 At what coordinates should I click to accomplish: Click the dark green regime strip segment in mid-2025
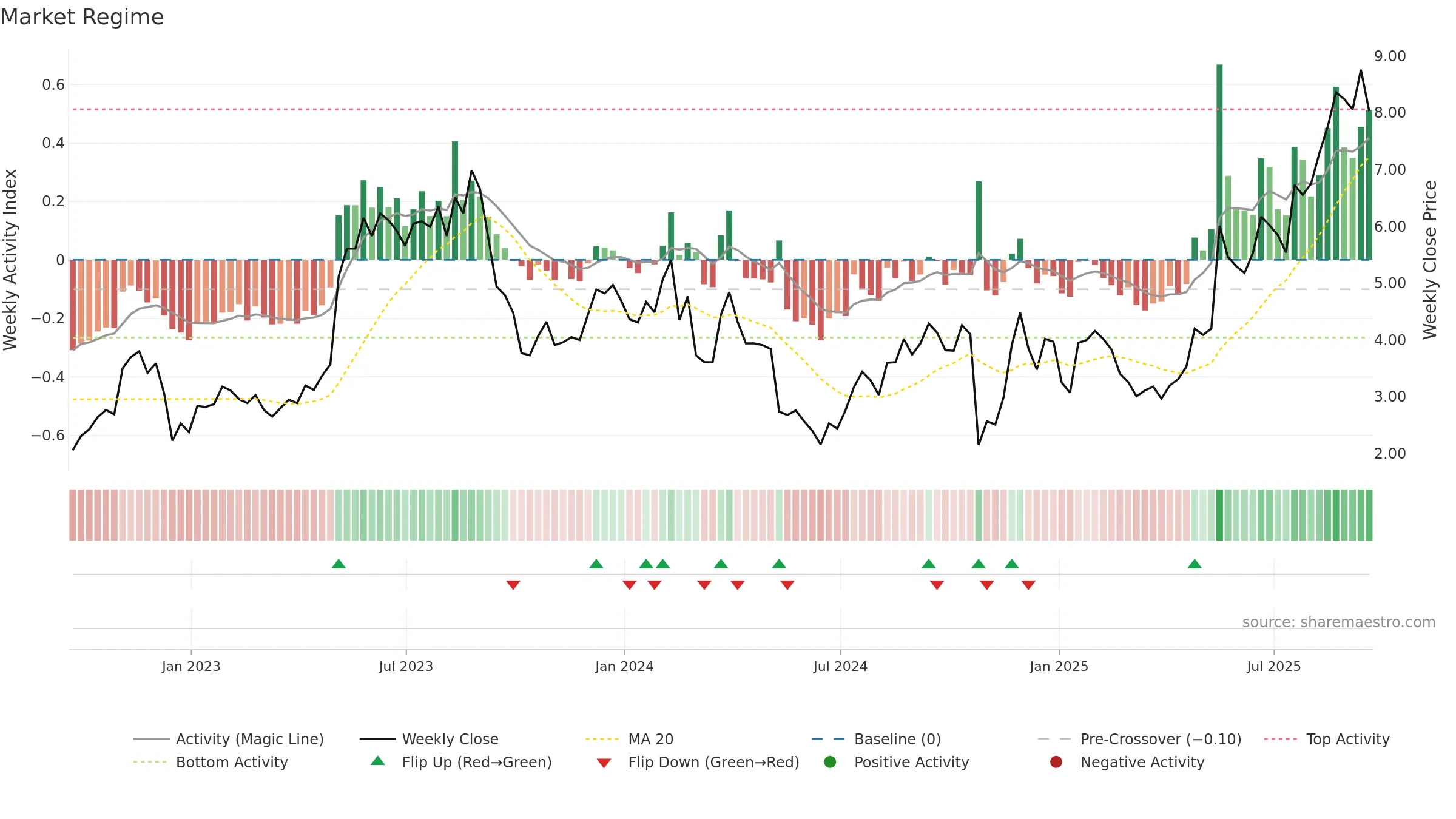(x=1219, y=515)
